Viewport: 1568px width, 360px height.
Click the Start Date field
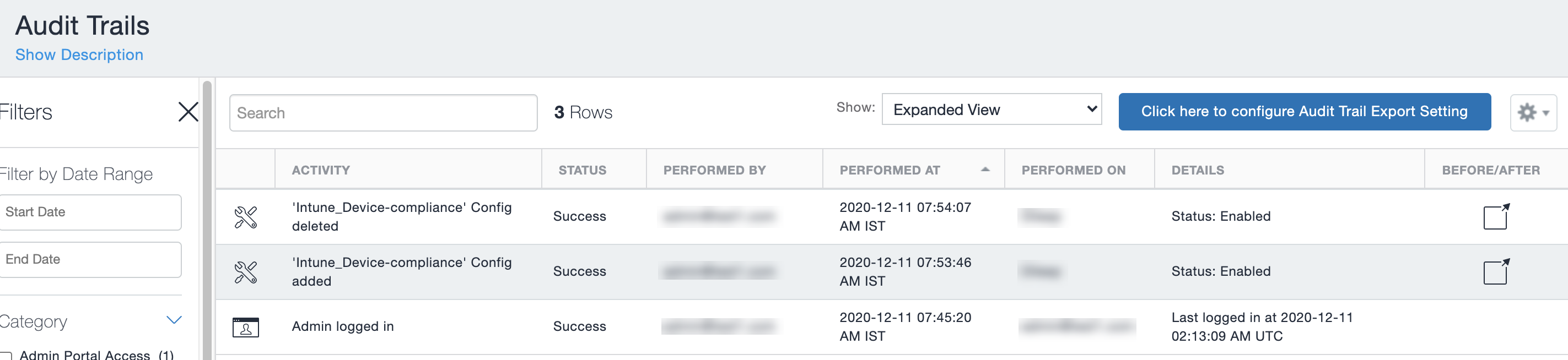tap(90, 212)
